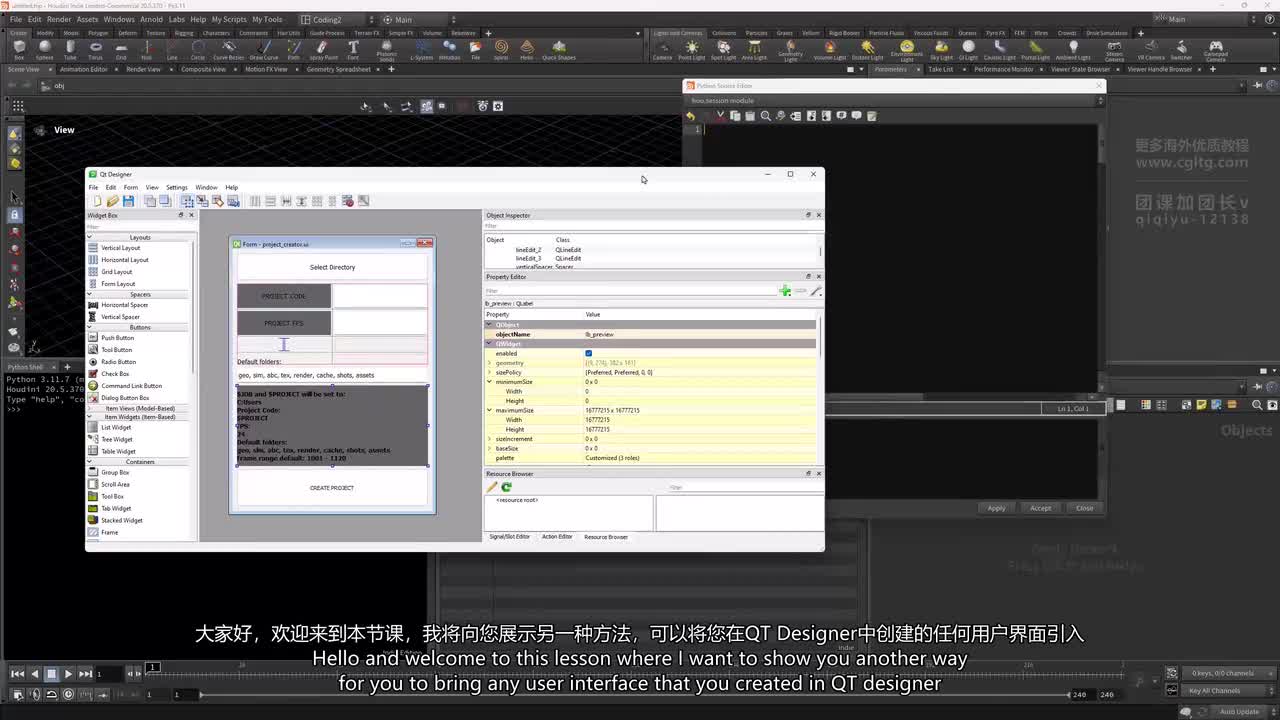The image size is (1280, 720).
Task: Expand the geometry property row
Action: point(490,363)
